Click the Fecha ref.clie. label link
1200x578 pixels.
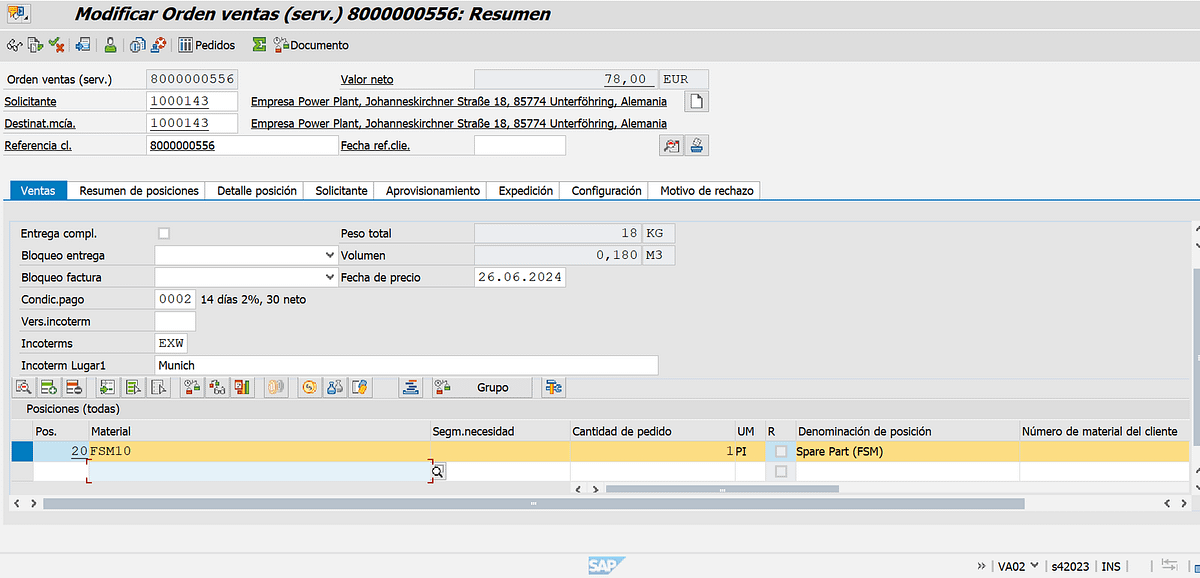click(375, 145)
